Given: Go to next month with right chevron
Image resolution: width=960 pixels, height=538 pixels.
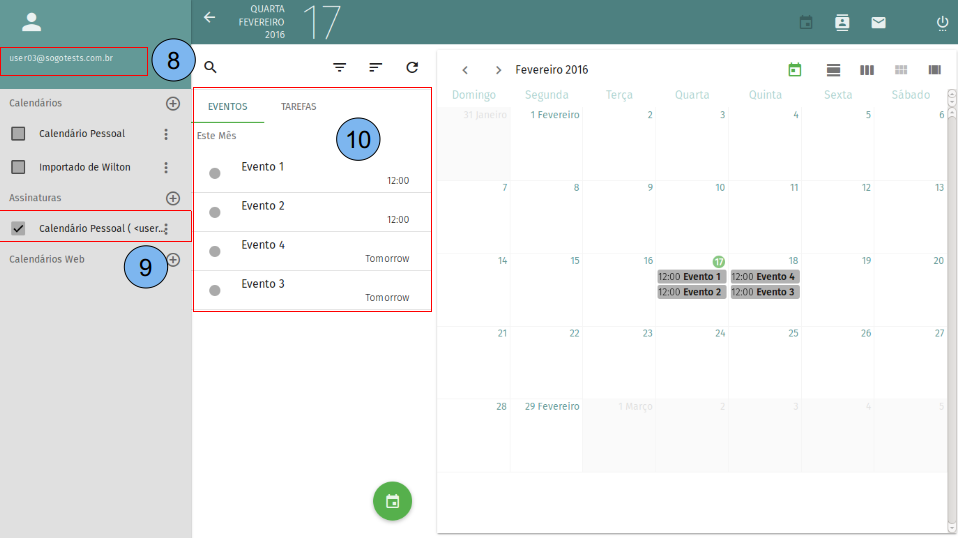Looking at the screenshot, I should (498, 70).
